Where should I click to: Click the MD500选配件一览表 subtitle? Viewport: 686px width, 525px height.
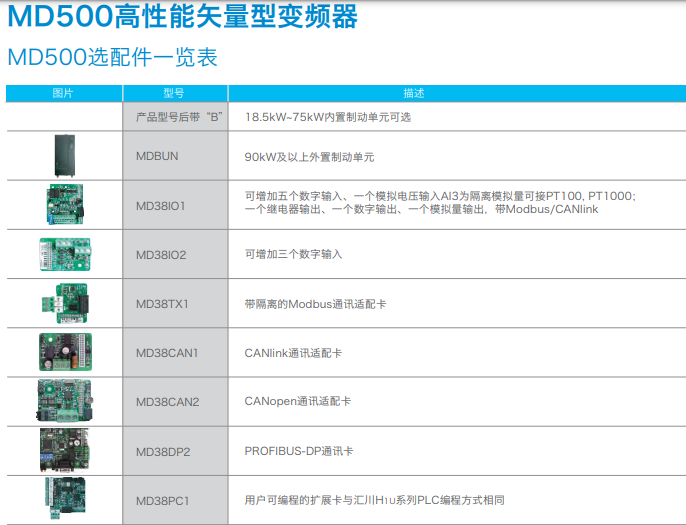(x=112, y=57)
